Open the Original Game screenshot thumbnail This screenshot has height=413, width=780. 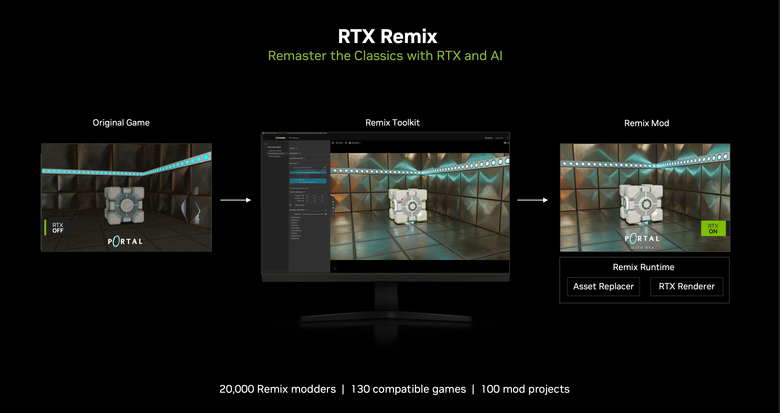pyautogui.click(x=126, y=197)
